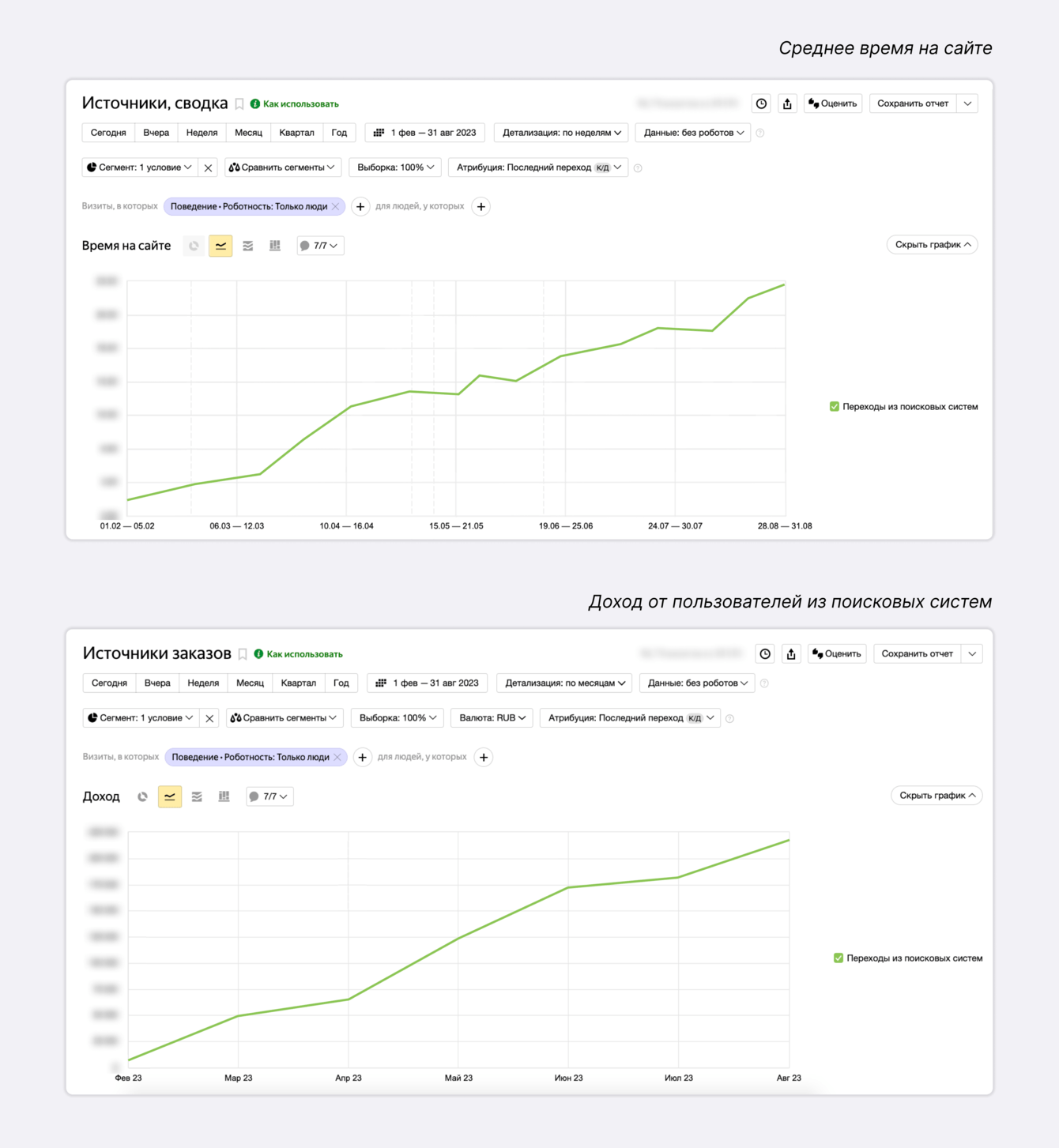Open the Валюта: RUB dropdown

tap(492, 718)
